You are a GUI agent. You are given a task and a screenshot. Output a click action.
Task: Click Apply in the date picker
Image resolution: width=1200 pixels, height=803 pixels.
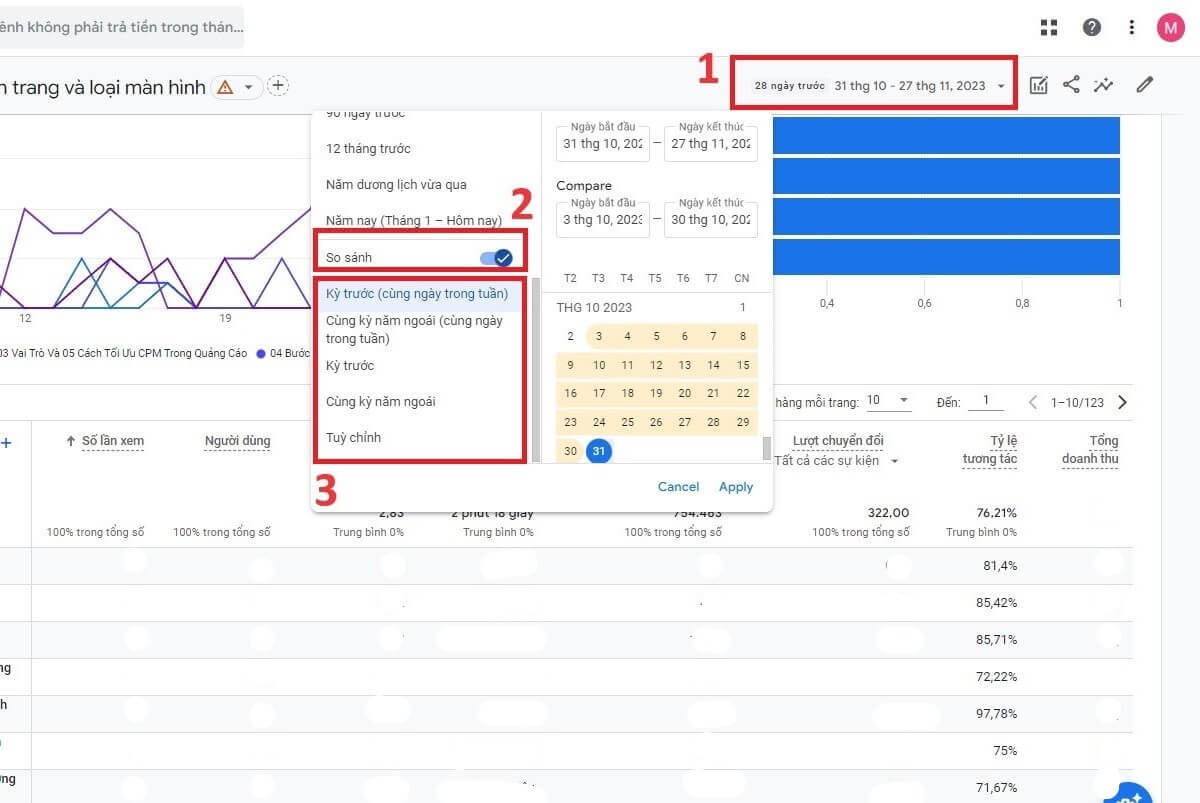point(736,487)
